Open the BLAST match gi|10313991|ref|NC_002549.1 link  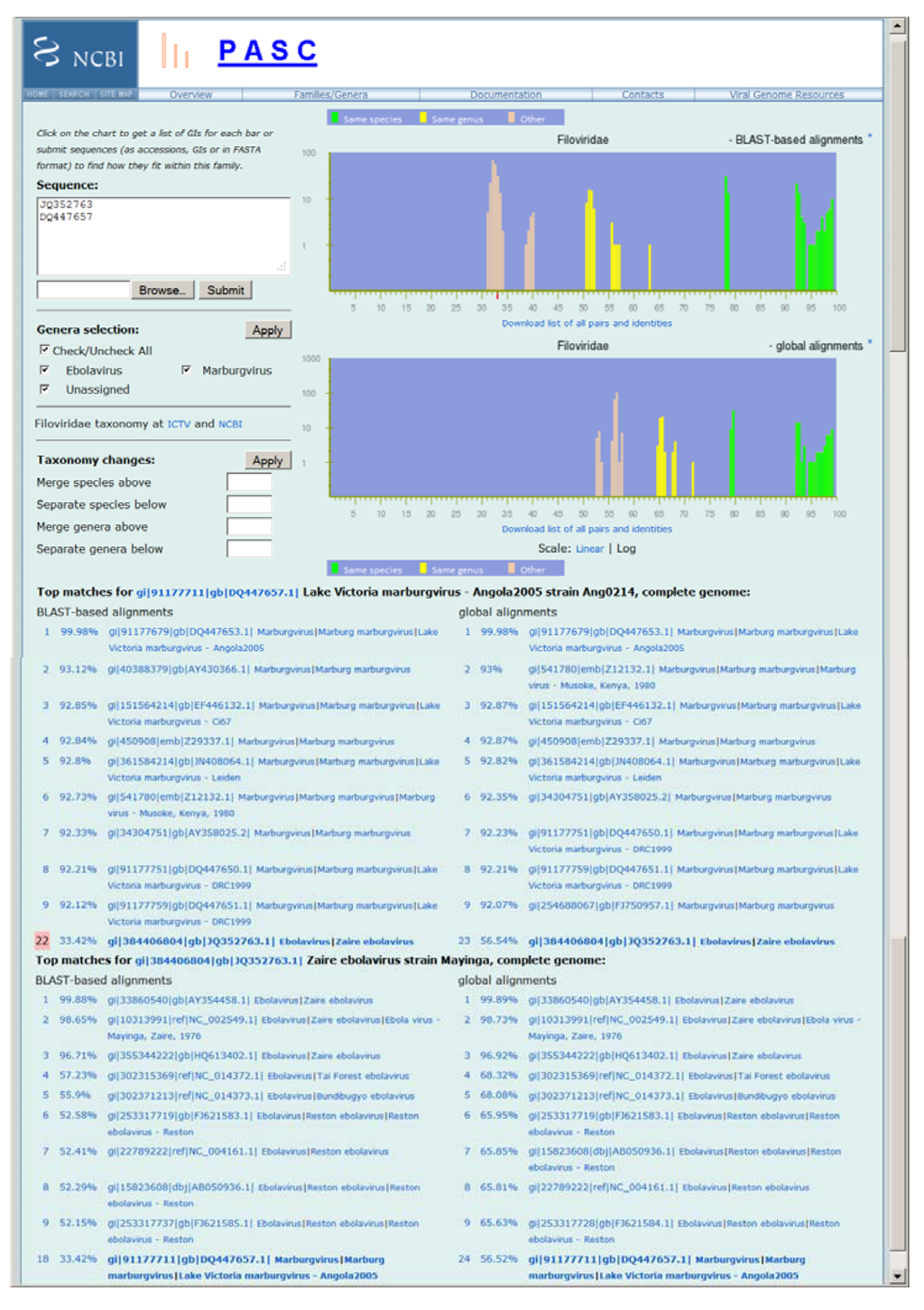pyautogui.click(x=182, y=1020)
